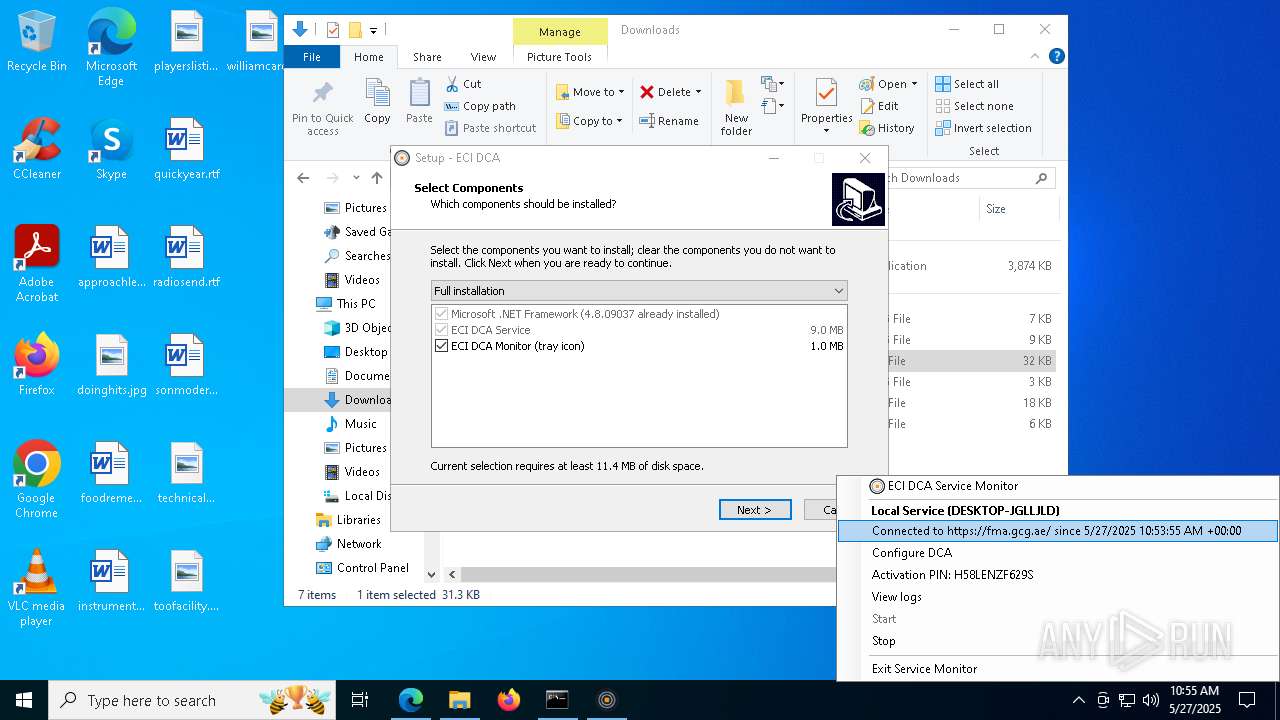This screenshot has width=1280, height=720.
Task: Click Rename in the Explorer ribbon
Action: 670,121
